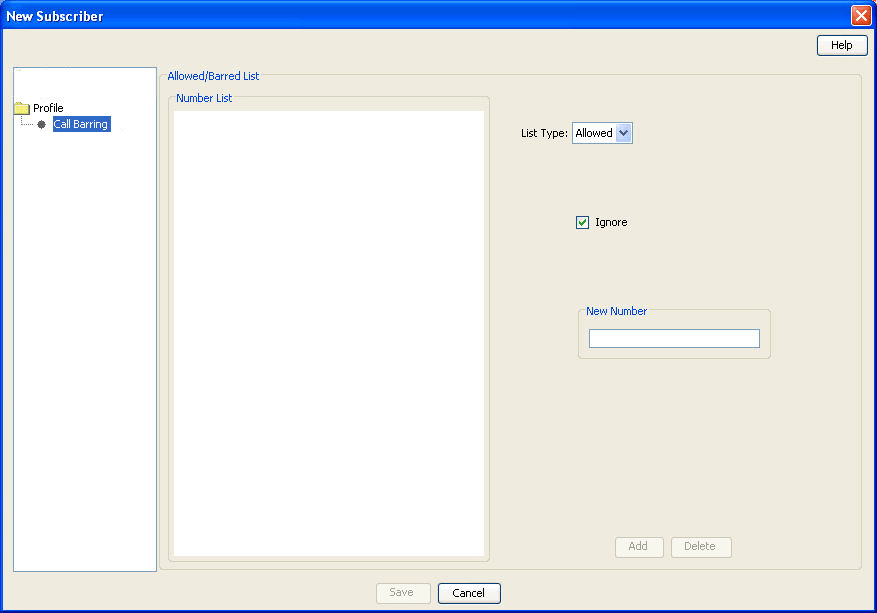Uncheck the Ignore checkbox

(582, 223)
